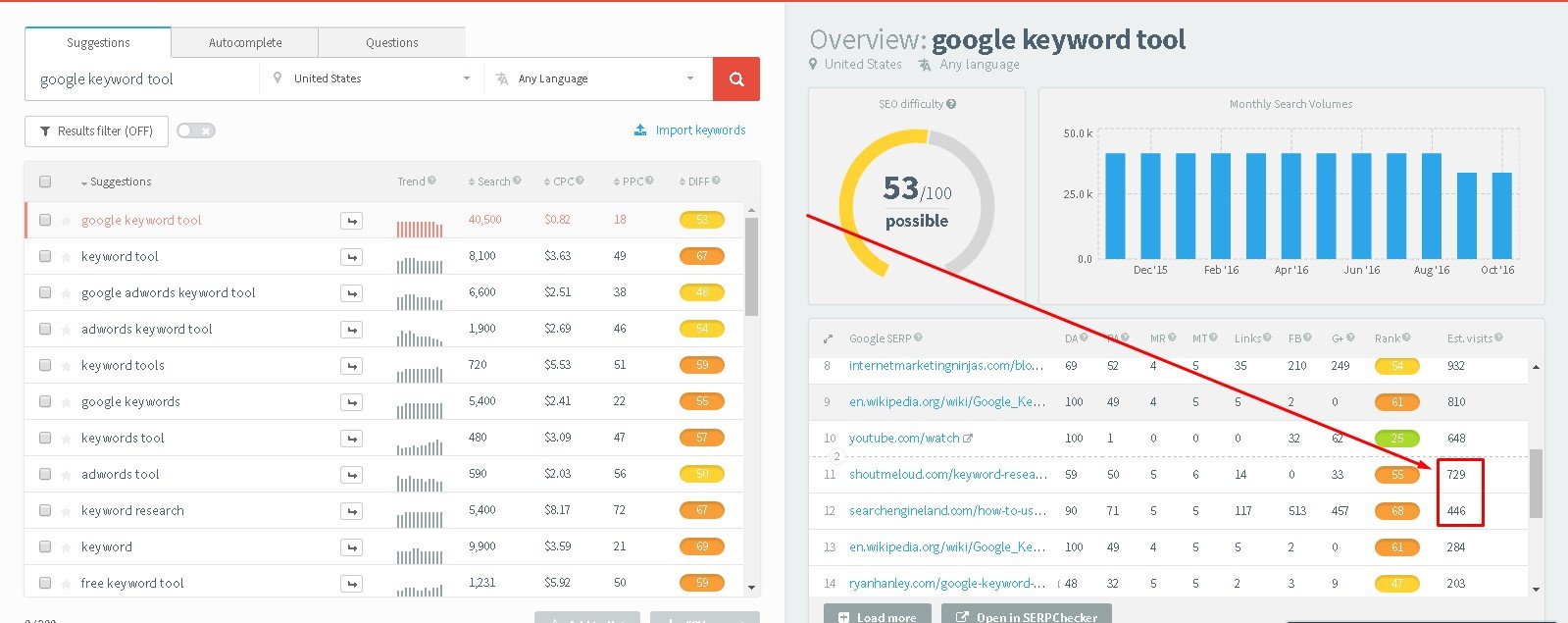Open the searchengineland.com how-to-use result link
Viewport: 1568px width, 623px height.
(947, 511)
